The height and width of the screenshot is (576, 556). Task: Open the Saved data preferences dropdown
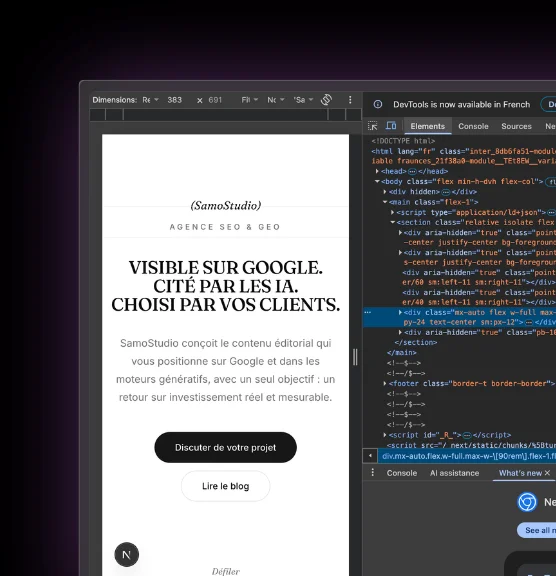click(303, 100)
